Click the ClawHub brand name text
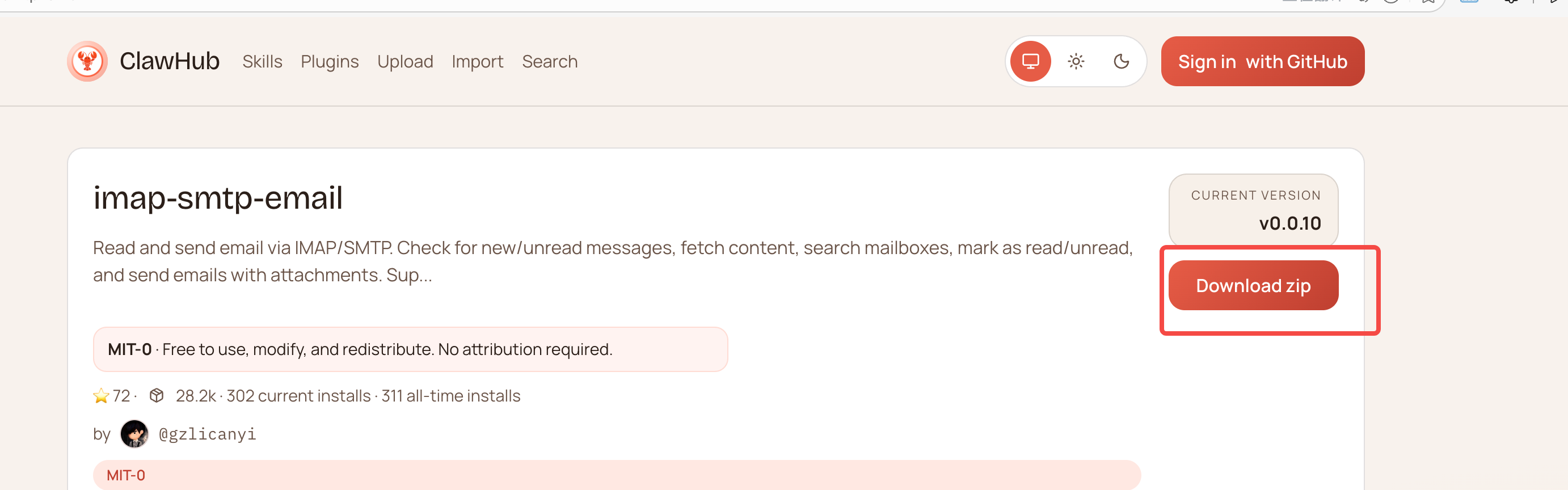The height and width of the screenshot is (490, 1568). [x=169, y=61]
